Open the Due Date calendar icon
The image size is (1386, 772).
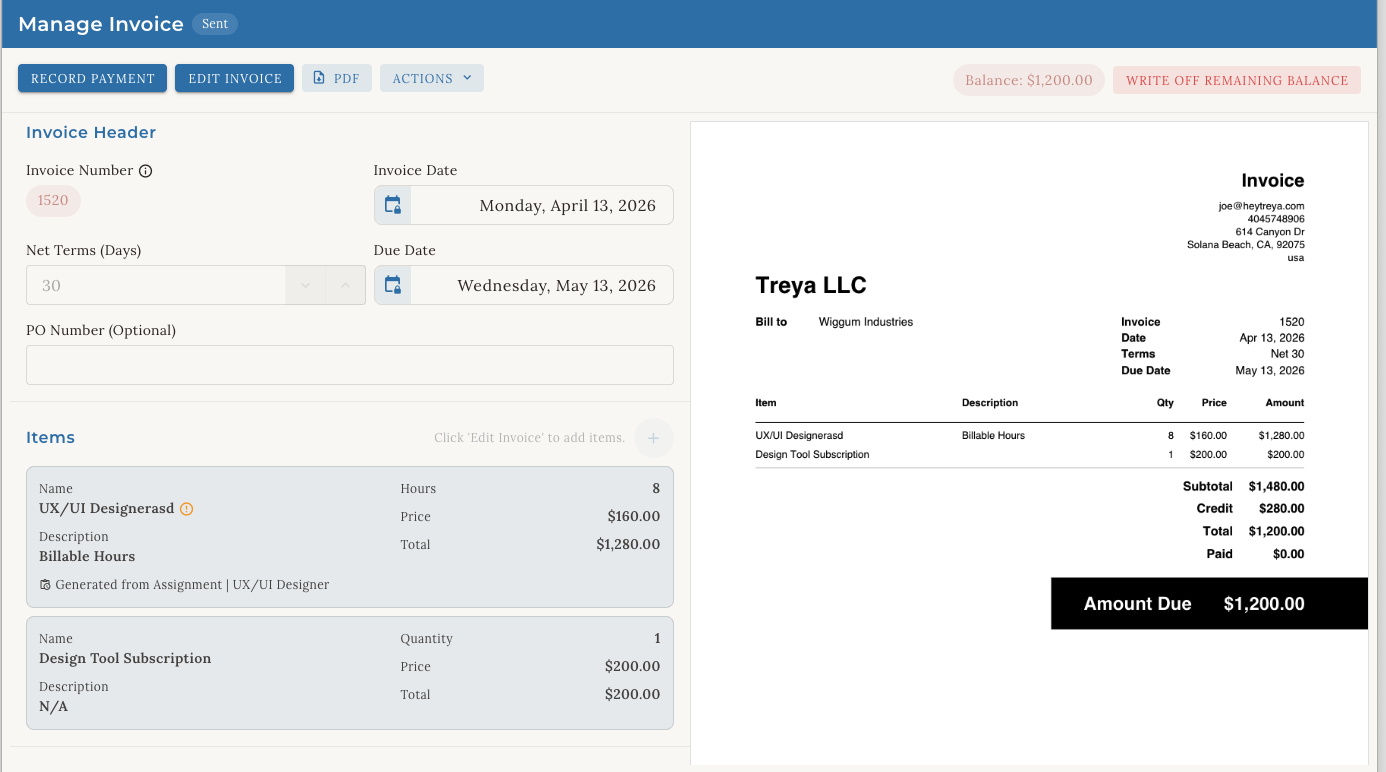pos(393,285)
